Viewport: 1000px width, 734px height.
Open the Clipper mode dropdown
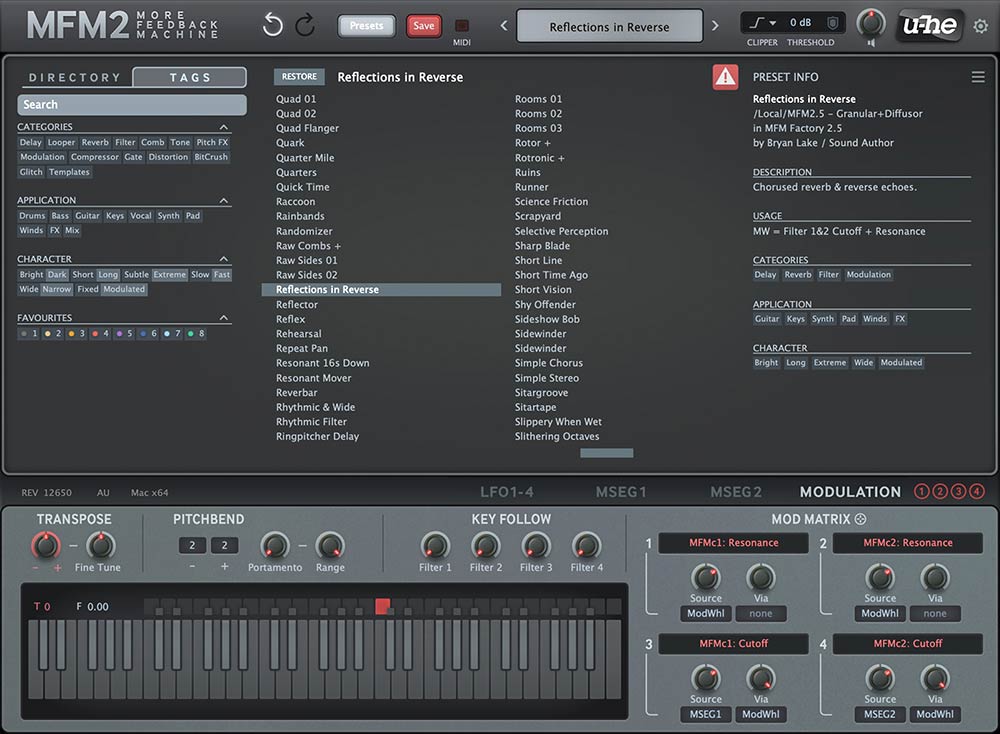760,20
